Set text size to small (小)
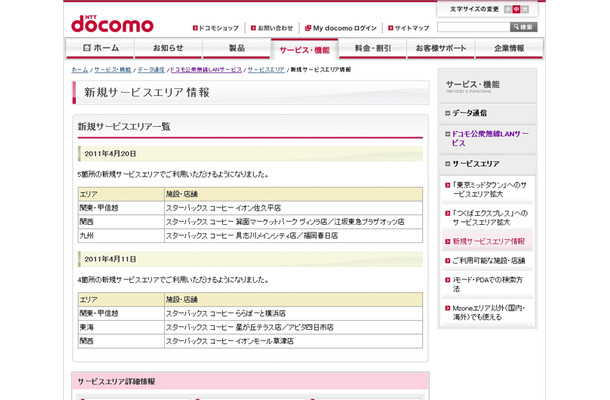This screenshot has width=610, height=400. [x=508, y=9]
